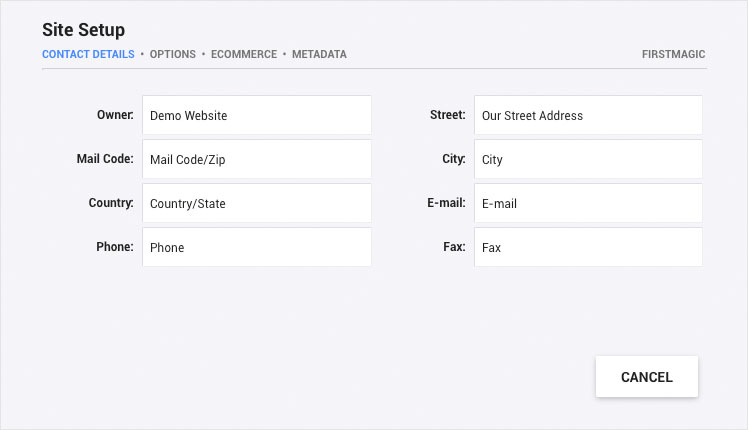Open the Metadata tab
Screen dimensions: 748x430
(319, 54)
